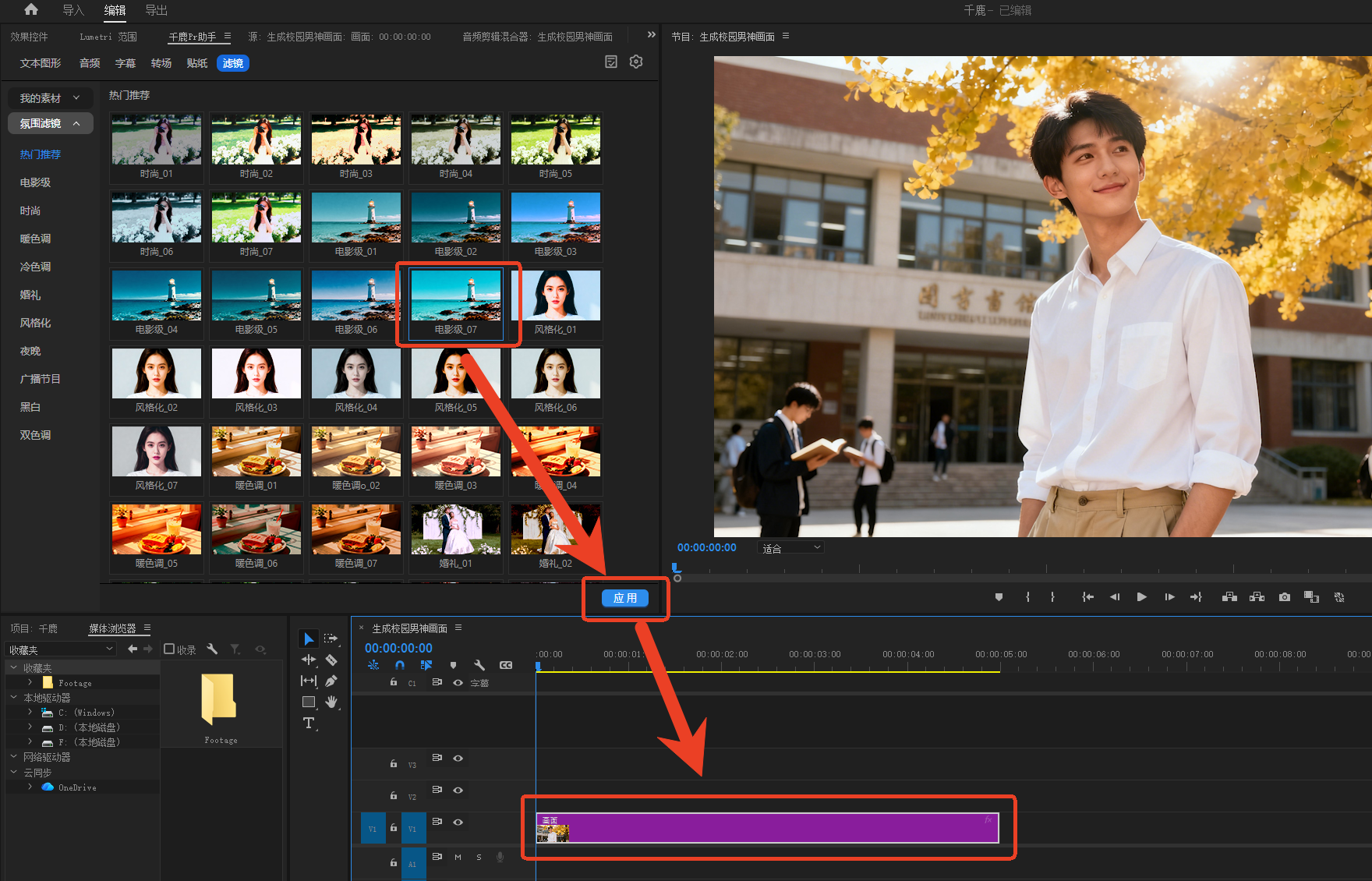Open the 导出 workspace tab
This screenshot has height=881, width=1372.
coord(157,10)
